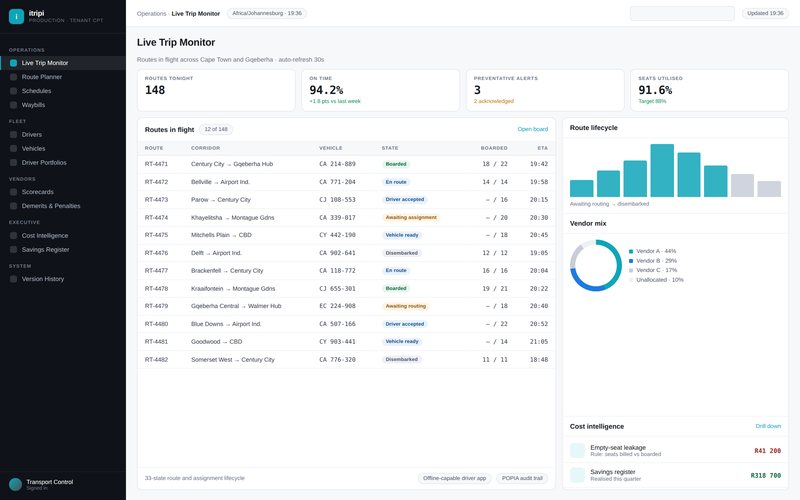This screenshot has width=800, height=500.
Task: Click the R318 700 savings amount
Action: coord(765,476)
